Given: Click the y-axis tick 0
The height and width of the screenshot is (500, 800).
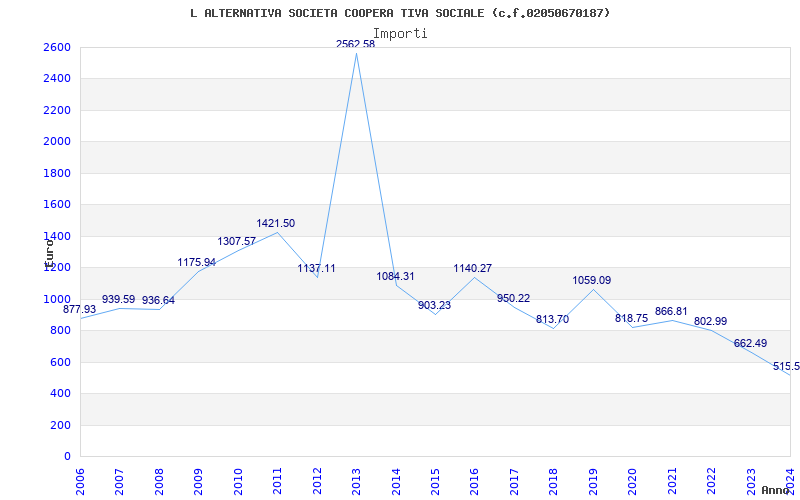Looking at the screenshot, I should (67, 457).
